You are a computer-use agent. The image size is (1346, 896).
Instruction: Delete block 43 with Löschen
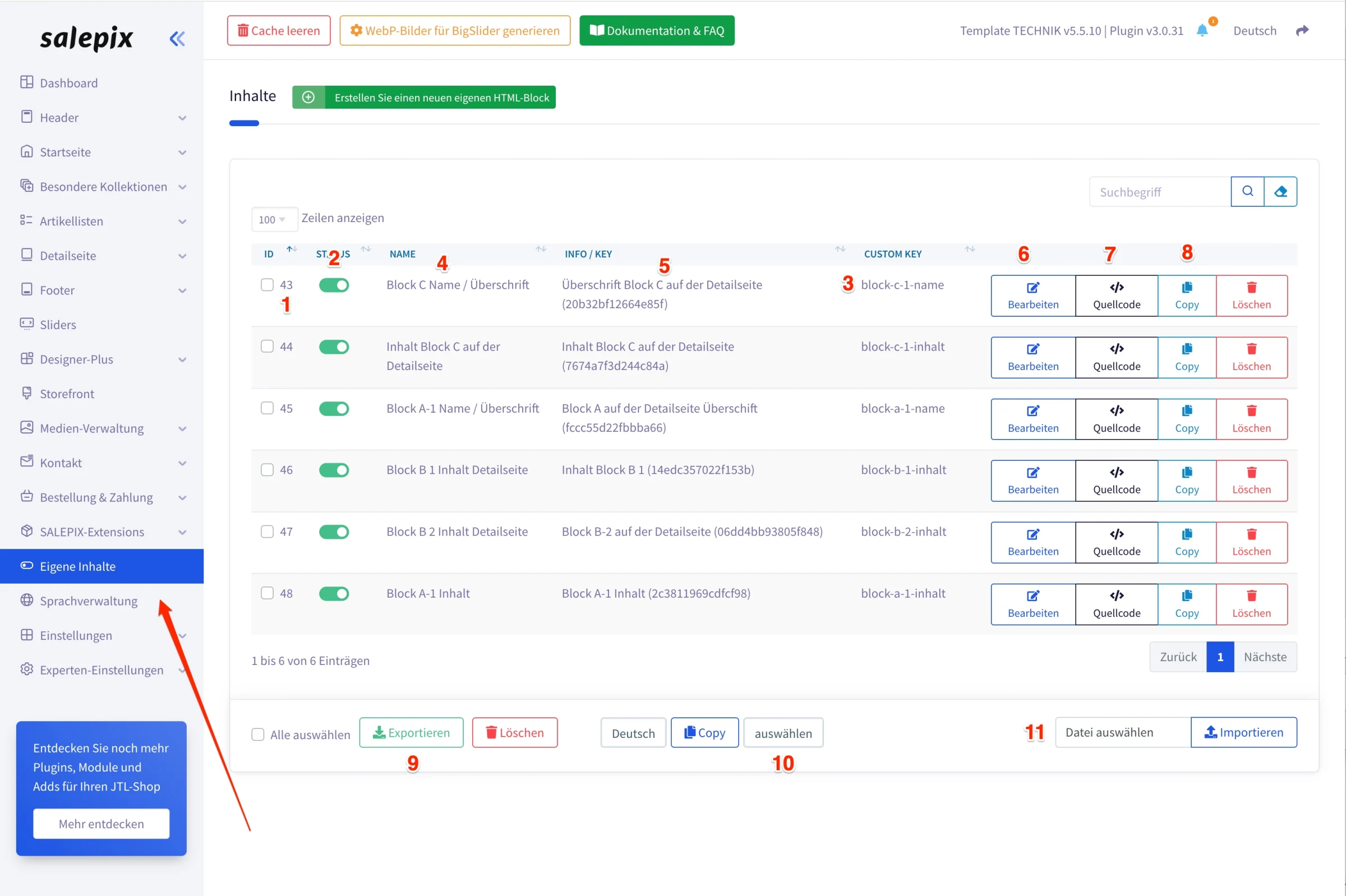coord(1252,296)
